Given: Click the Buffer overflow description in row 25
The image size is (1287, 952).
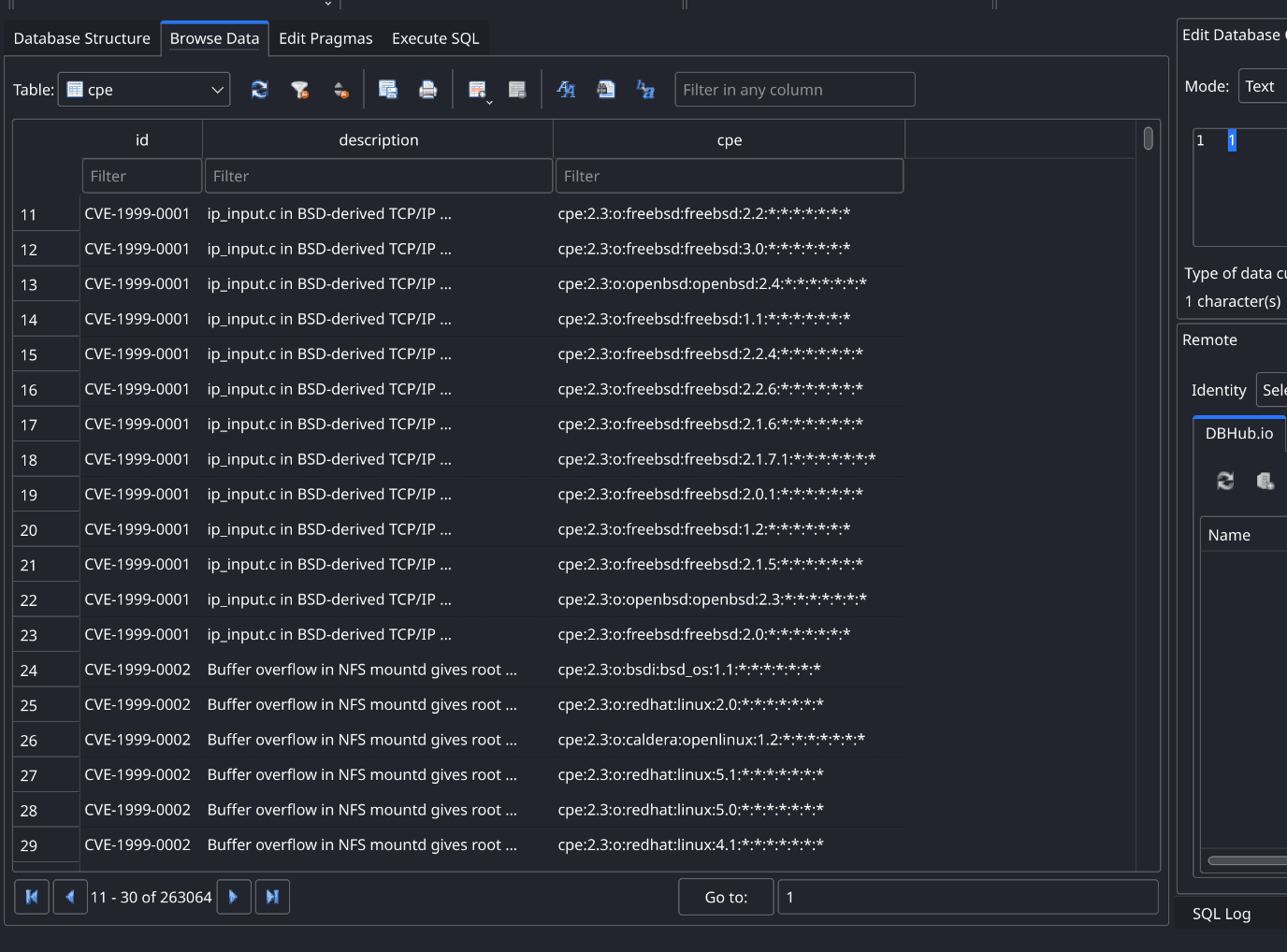Looking at the screenshot, I should point(378,704).
